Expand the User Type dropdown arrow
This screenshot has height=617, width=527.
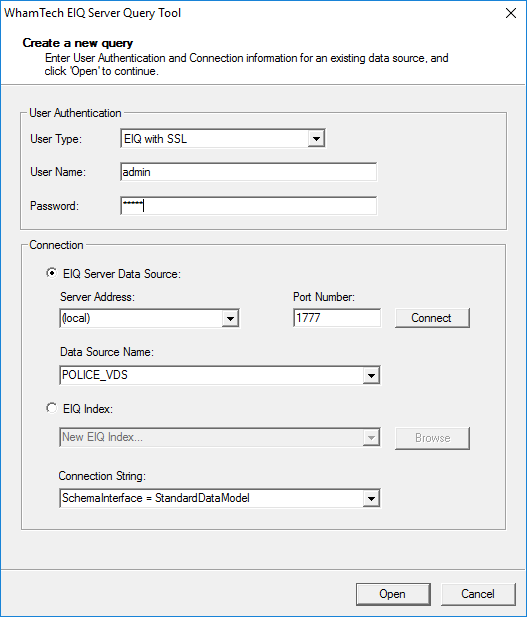[x=316, y=139]
